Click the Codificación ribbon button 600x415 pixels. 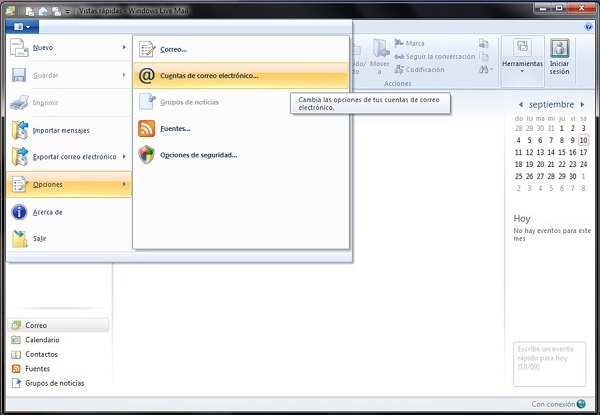(419, 70)
